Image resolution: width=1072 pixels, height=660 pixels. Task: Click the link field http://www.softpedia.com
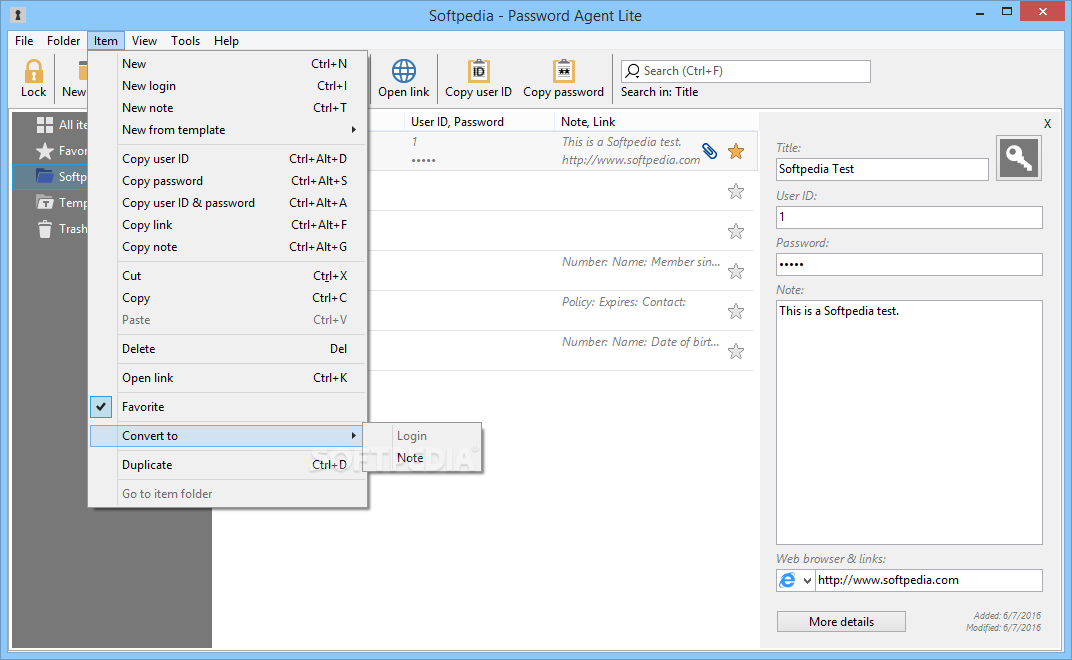click(x=928, y=580)
